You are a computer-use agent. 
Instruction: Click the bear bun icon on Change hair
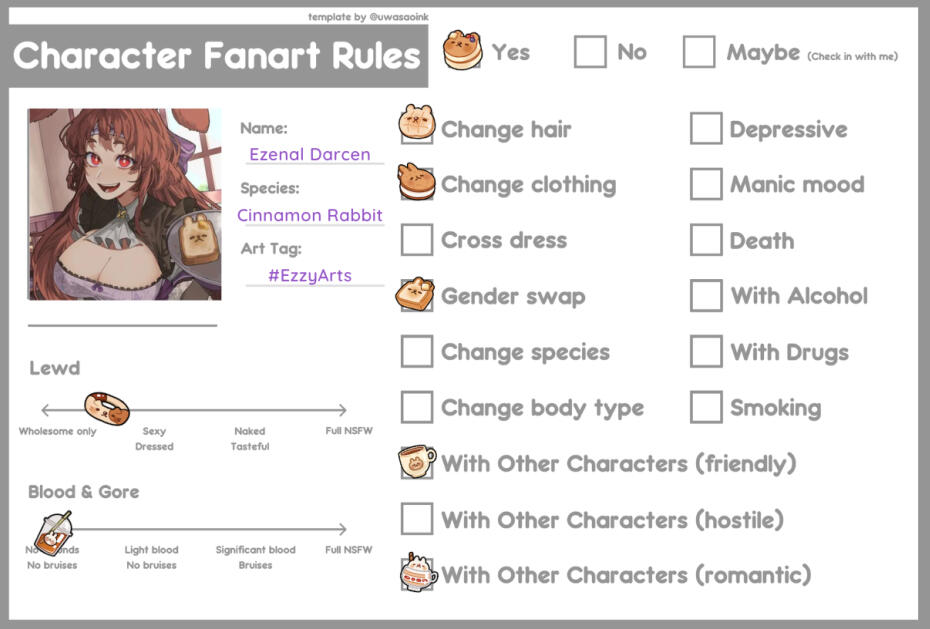pyautogui.click(x=416, y=125)
